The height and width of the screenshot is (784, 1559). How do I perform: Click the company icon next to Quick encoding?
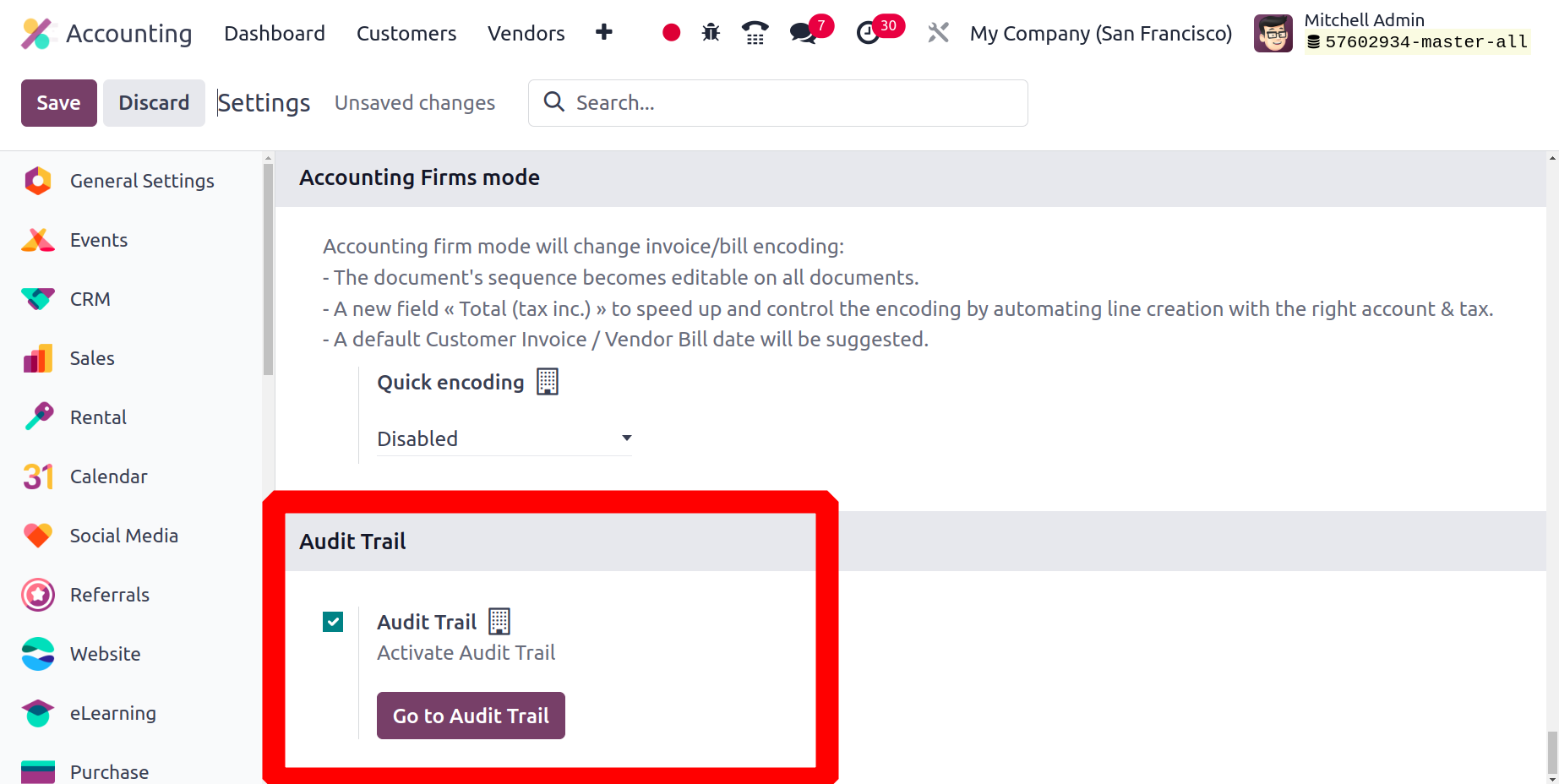point(548,382)
